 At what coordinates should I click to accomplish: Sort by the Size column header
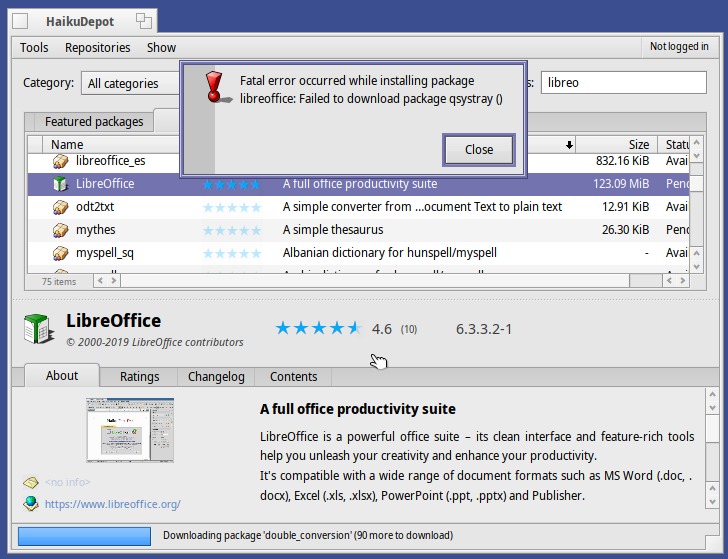click(x=617, y=145)
